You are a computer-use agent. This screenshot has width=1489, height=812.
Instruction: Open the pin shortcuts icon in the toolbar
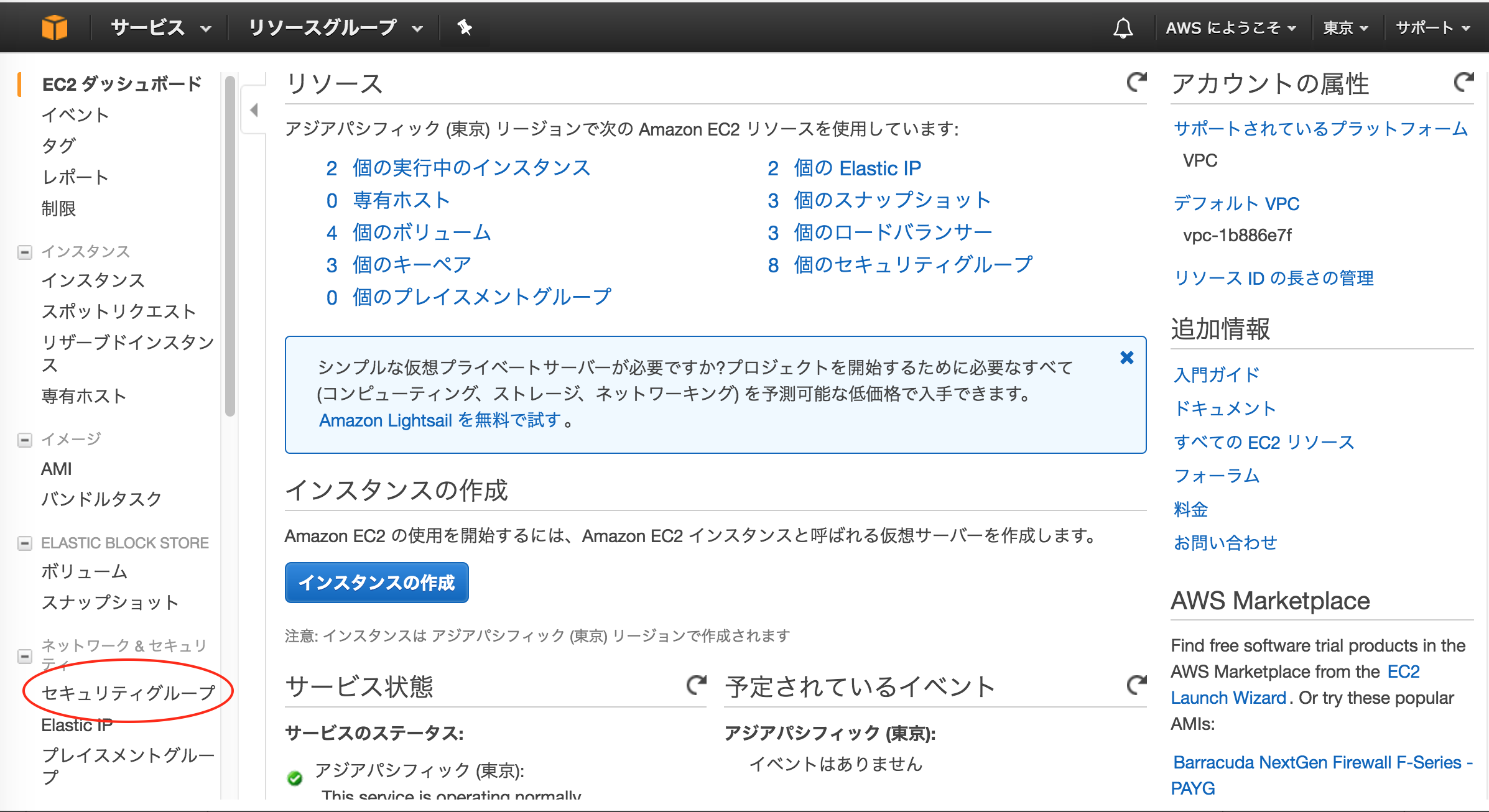click(465, 27)
